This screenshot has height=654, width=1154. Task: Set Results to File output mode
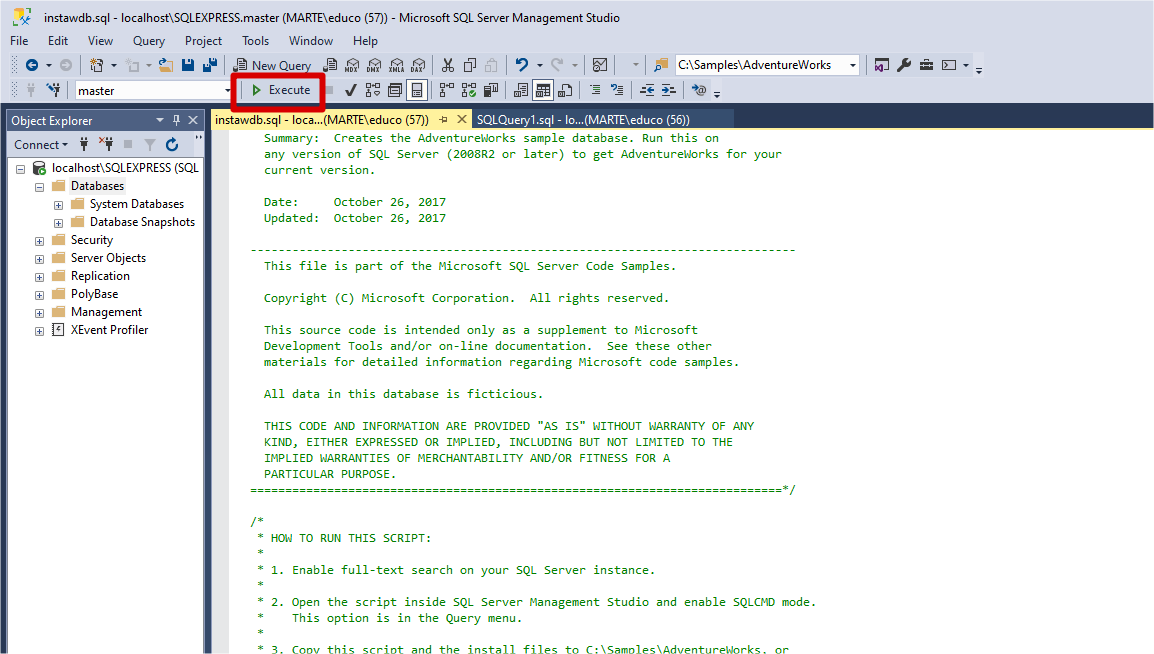(565, 90)
